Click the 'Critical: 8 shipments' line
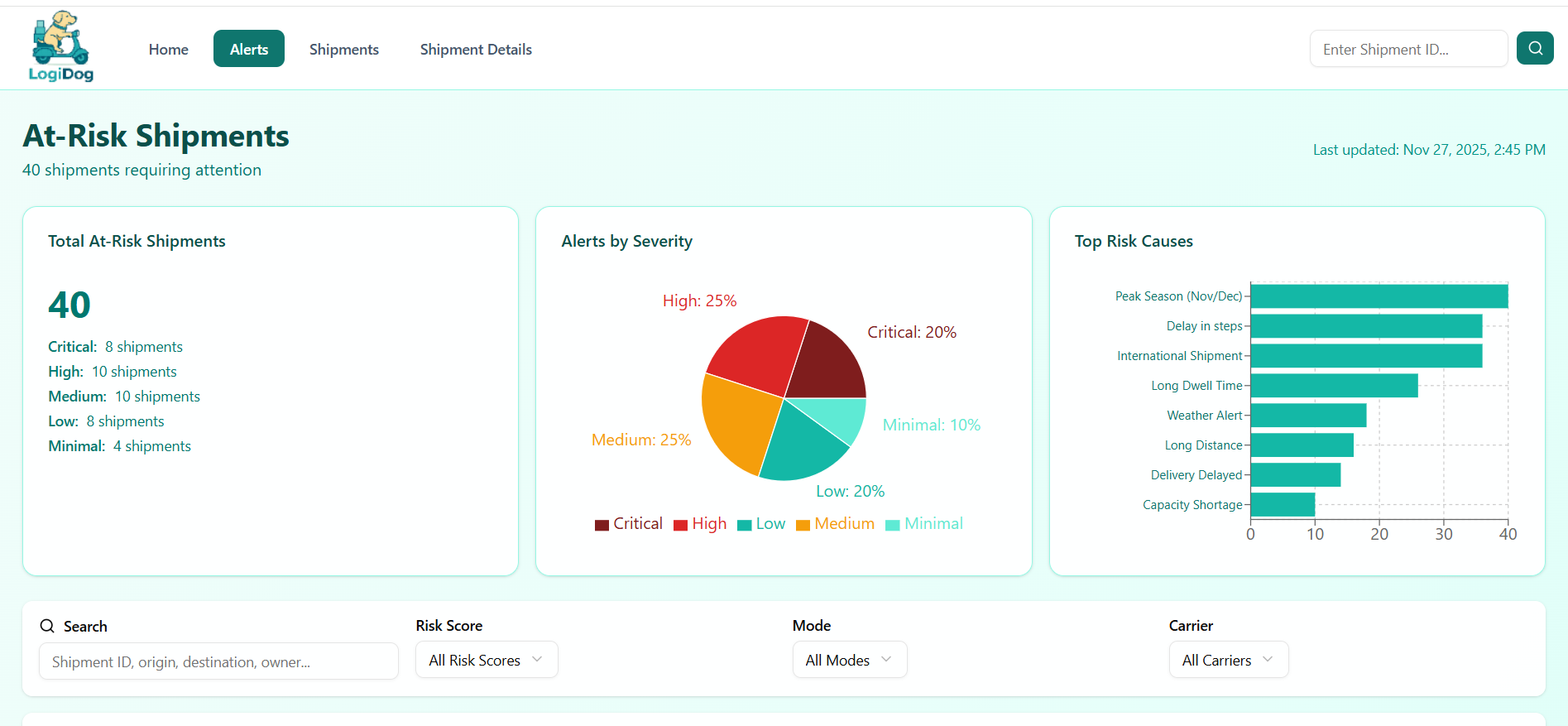 click(x=115, y=347)
